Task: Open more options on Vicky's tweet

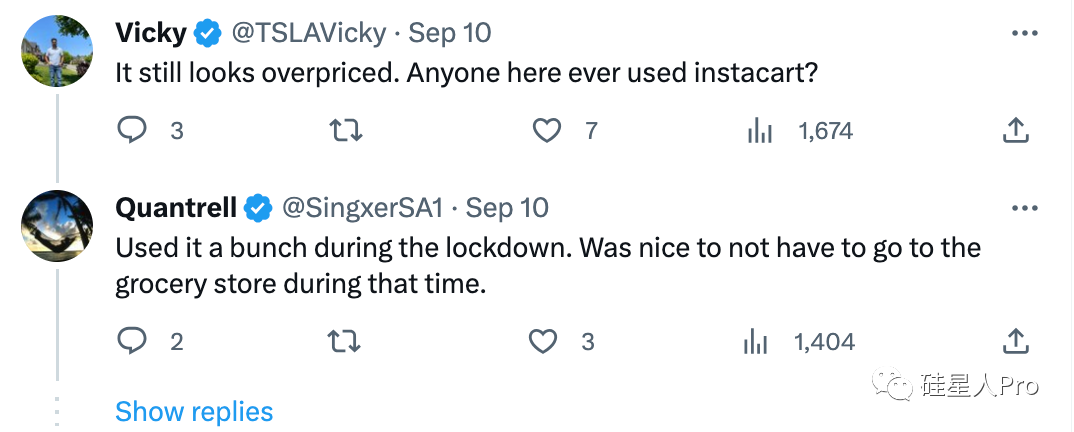Action: coord(1026,33)
